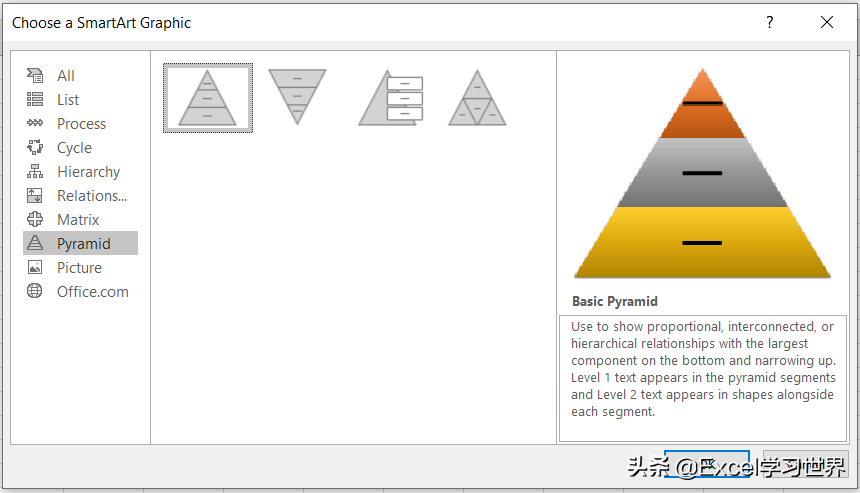Close the Choose a SmartArt Graphic dialog
860x493 pixels.
827,22
